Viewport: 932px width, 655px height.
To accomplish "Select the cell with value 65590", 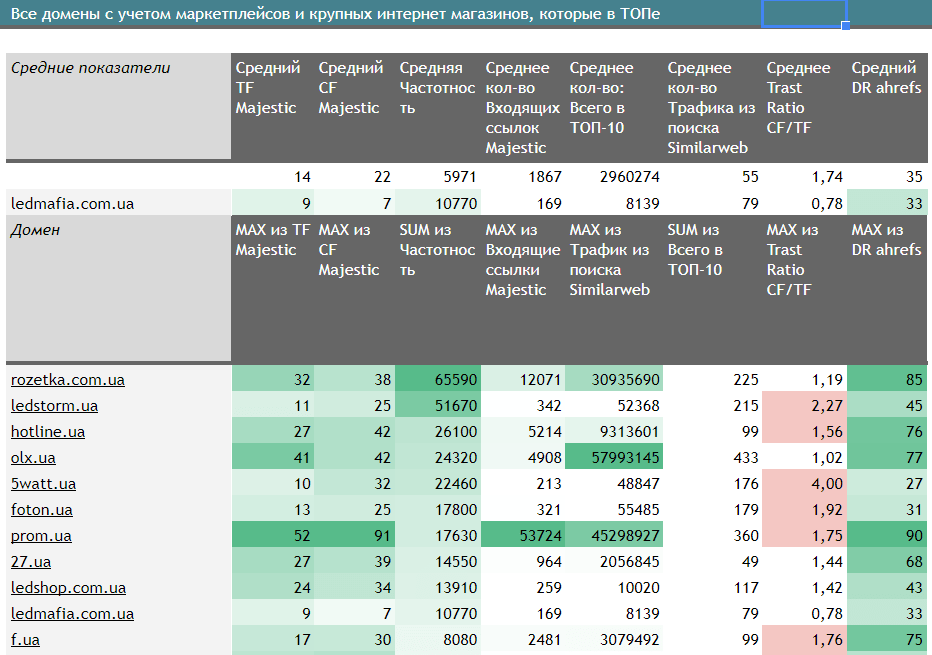I will [438, 380].
